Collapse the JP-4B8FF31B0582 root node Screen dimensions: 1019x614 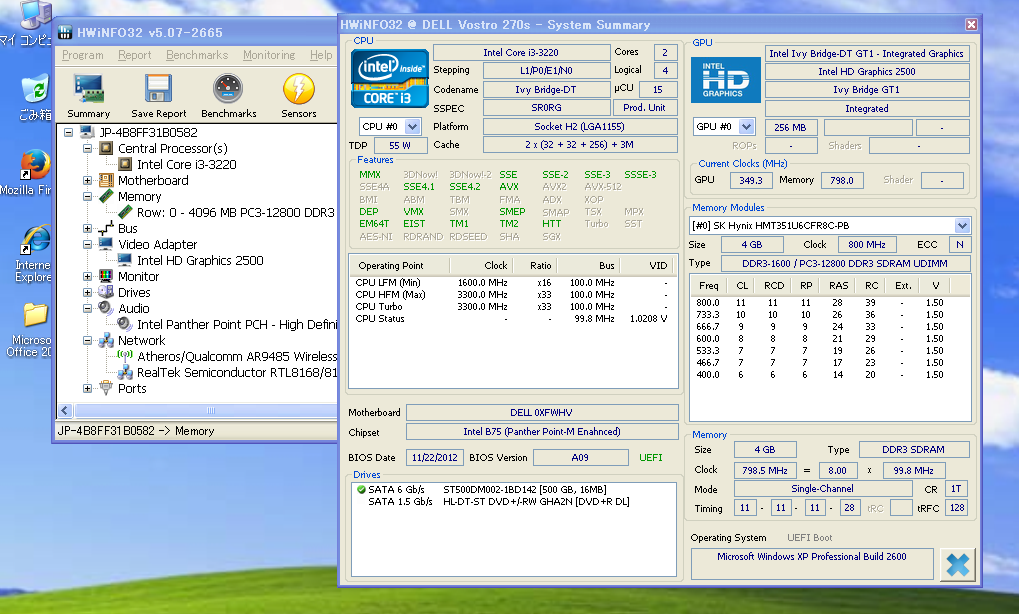tap(68, 132)
